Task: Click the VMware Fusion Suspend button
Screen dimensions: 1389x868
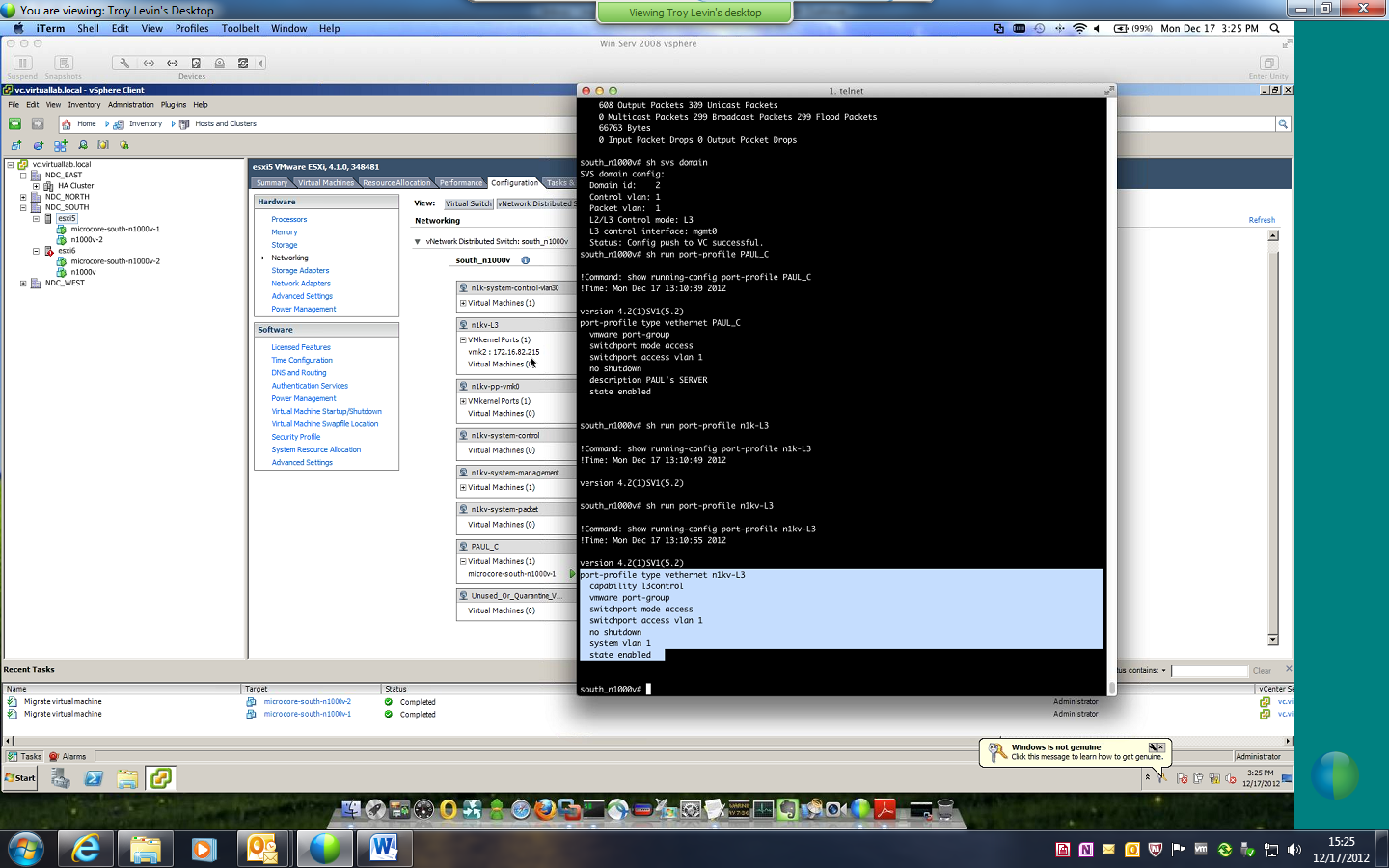Action: point(22,63)
